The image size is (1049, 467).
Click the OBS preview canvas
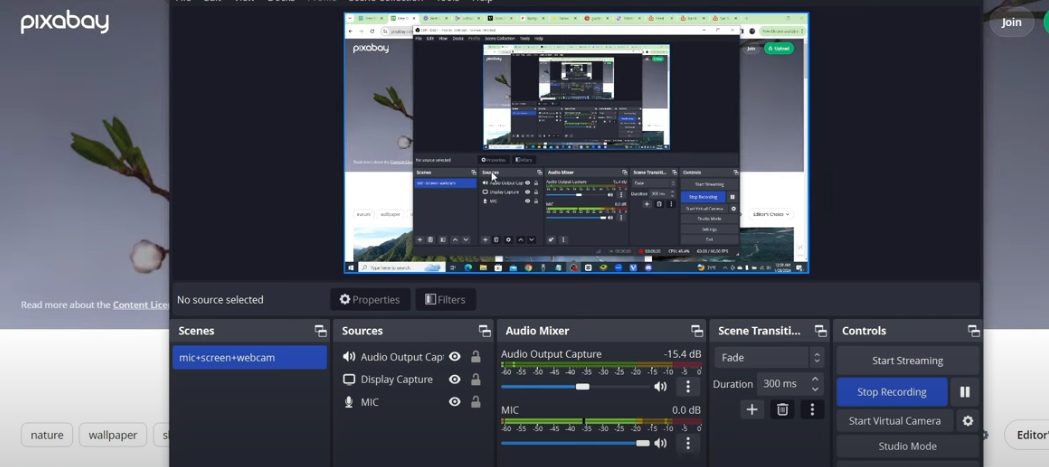click(576, 143)
